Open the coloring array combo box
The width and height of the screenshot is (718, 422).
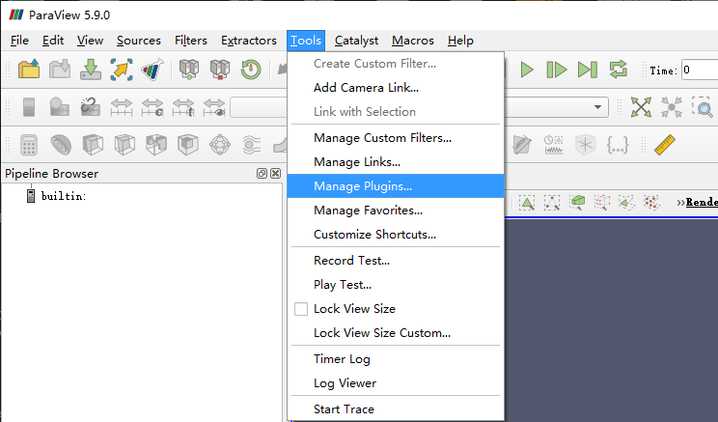[259, 108]
